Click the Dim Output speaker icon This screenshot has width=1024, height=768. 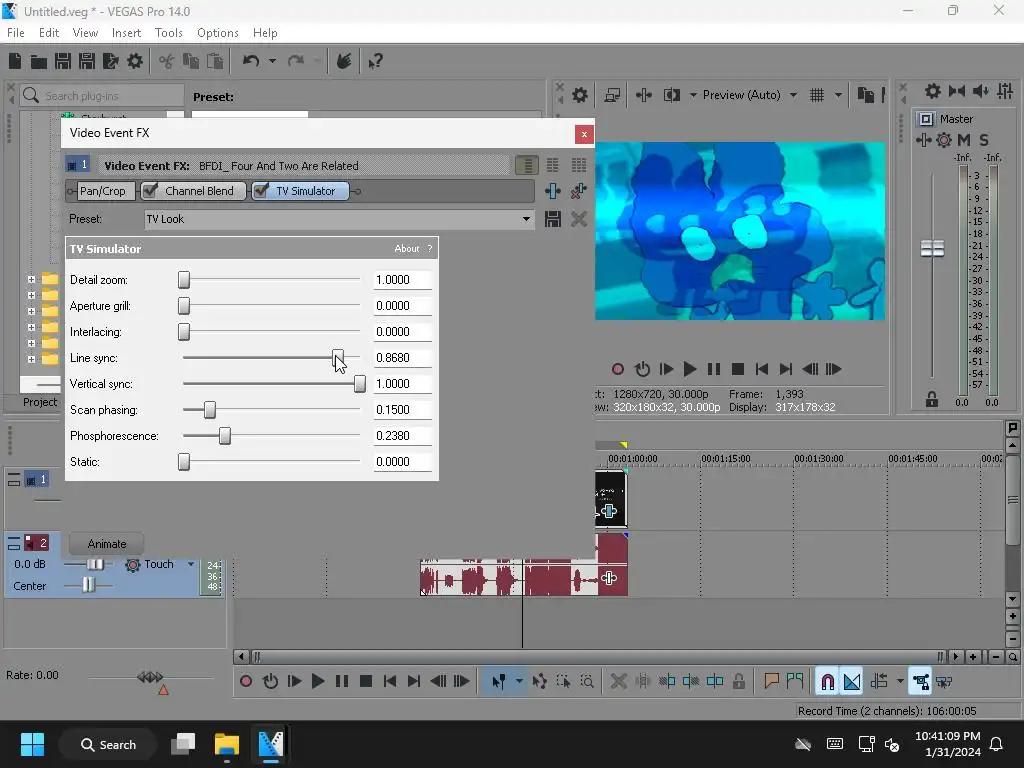[980, 91]
